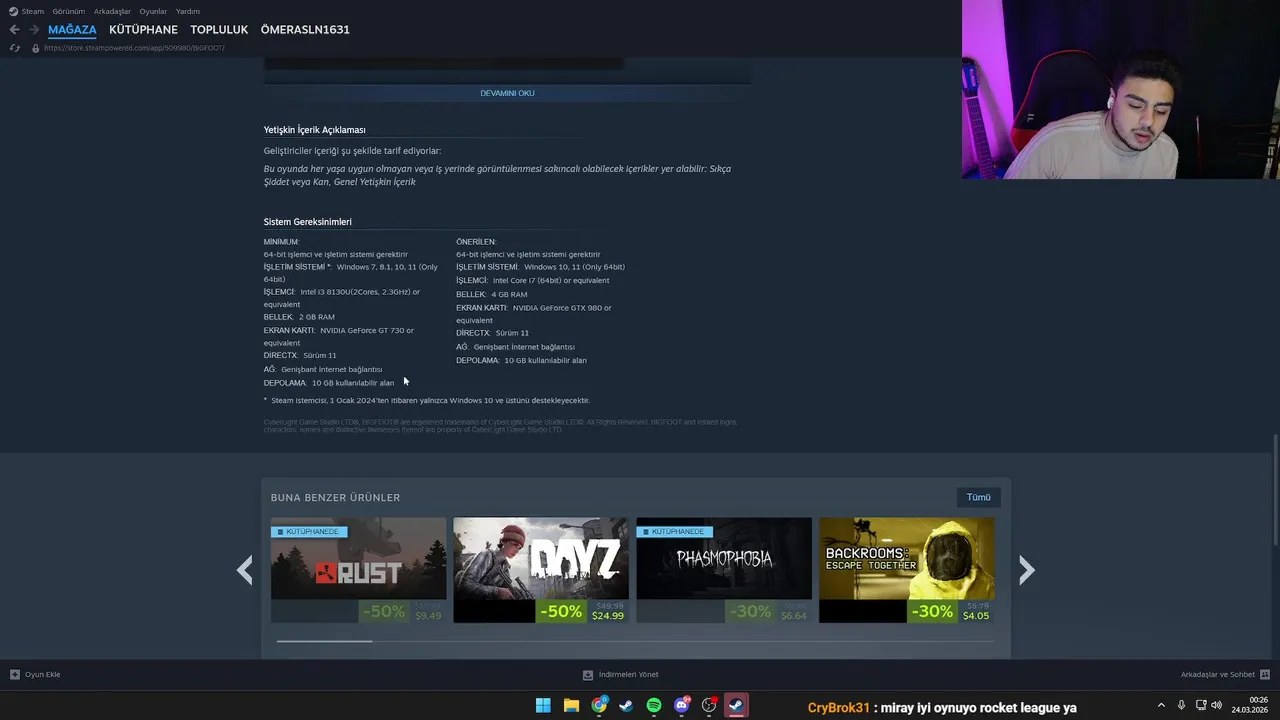This screenshot has height=720, width=1280.
Task: Open Chrome from the taskbar
Action: 599,706
